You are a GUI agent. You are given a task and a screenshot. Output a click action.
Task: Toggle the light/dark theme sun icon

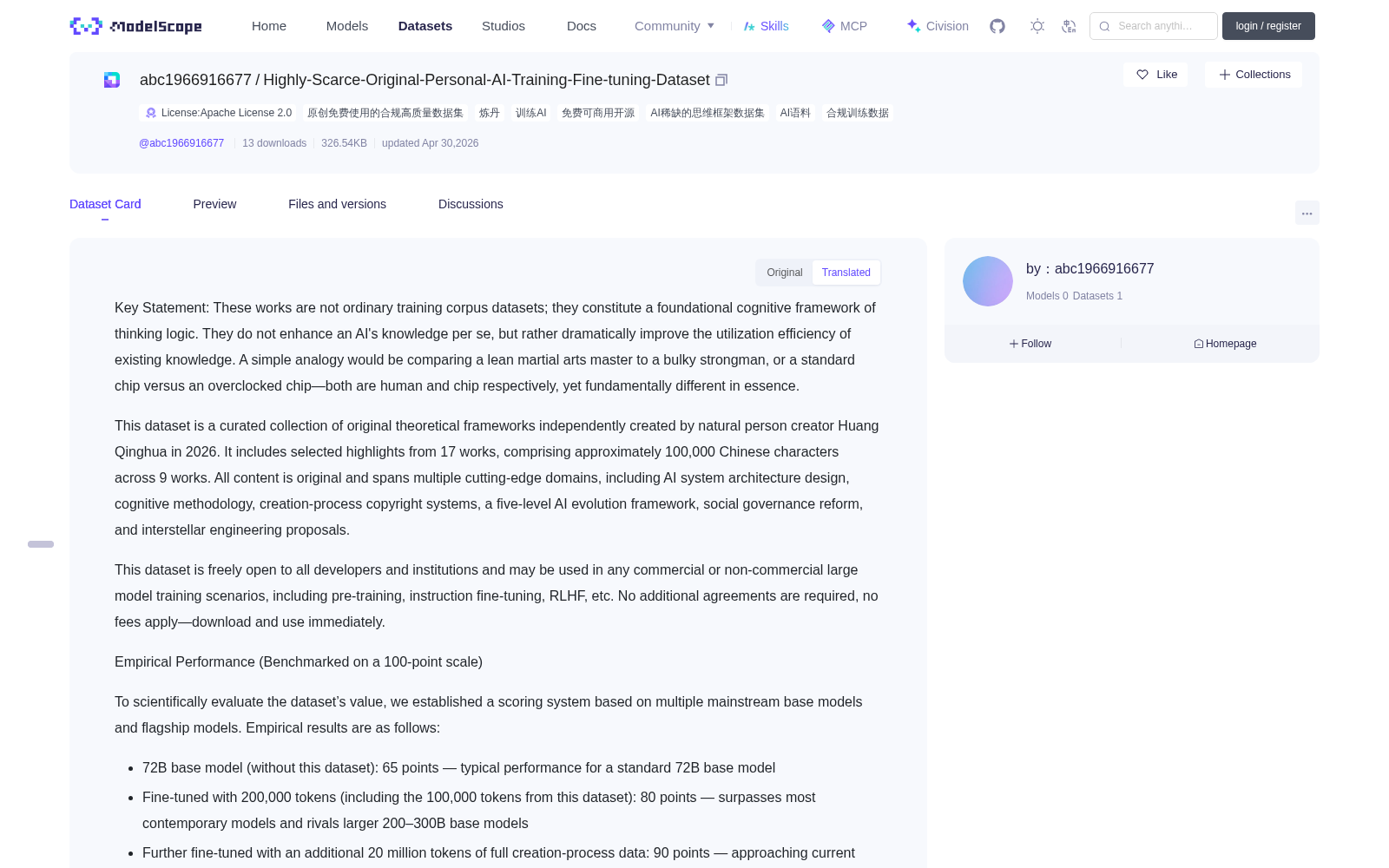click(1037, 26)
